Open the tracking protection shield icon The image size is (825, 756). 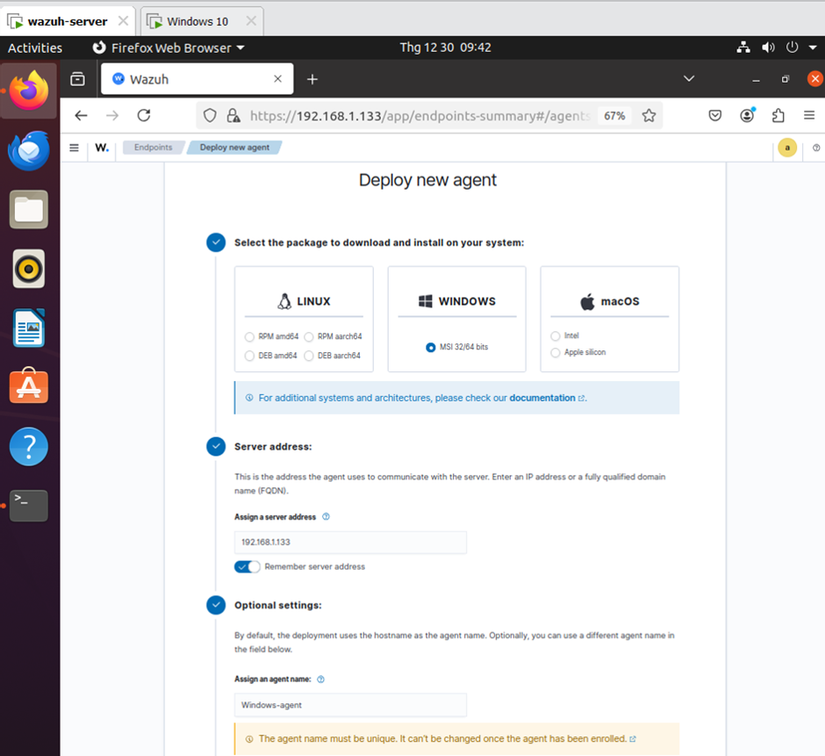(x=209, y=116)
